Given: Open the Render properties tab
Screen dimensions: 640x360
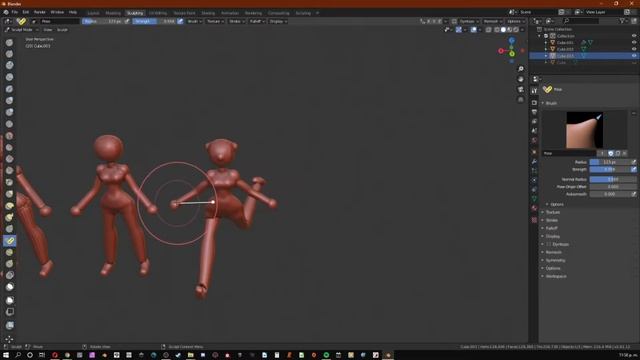Looking at the screenshot, I should pyautogui.click(x=534, y=103).
